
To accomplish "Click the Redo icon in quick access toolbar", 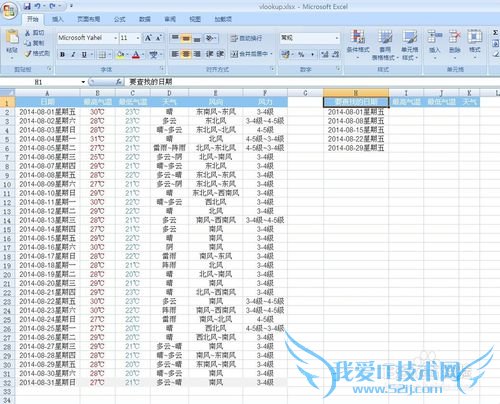I will (53, 6).
